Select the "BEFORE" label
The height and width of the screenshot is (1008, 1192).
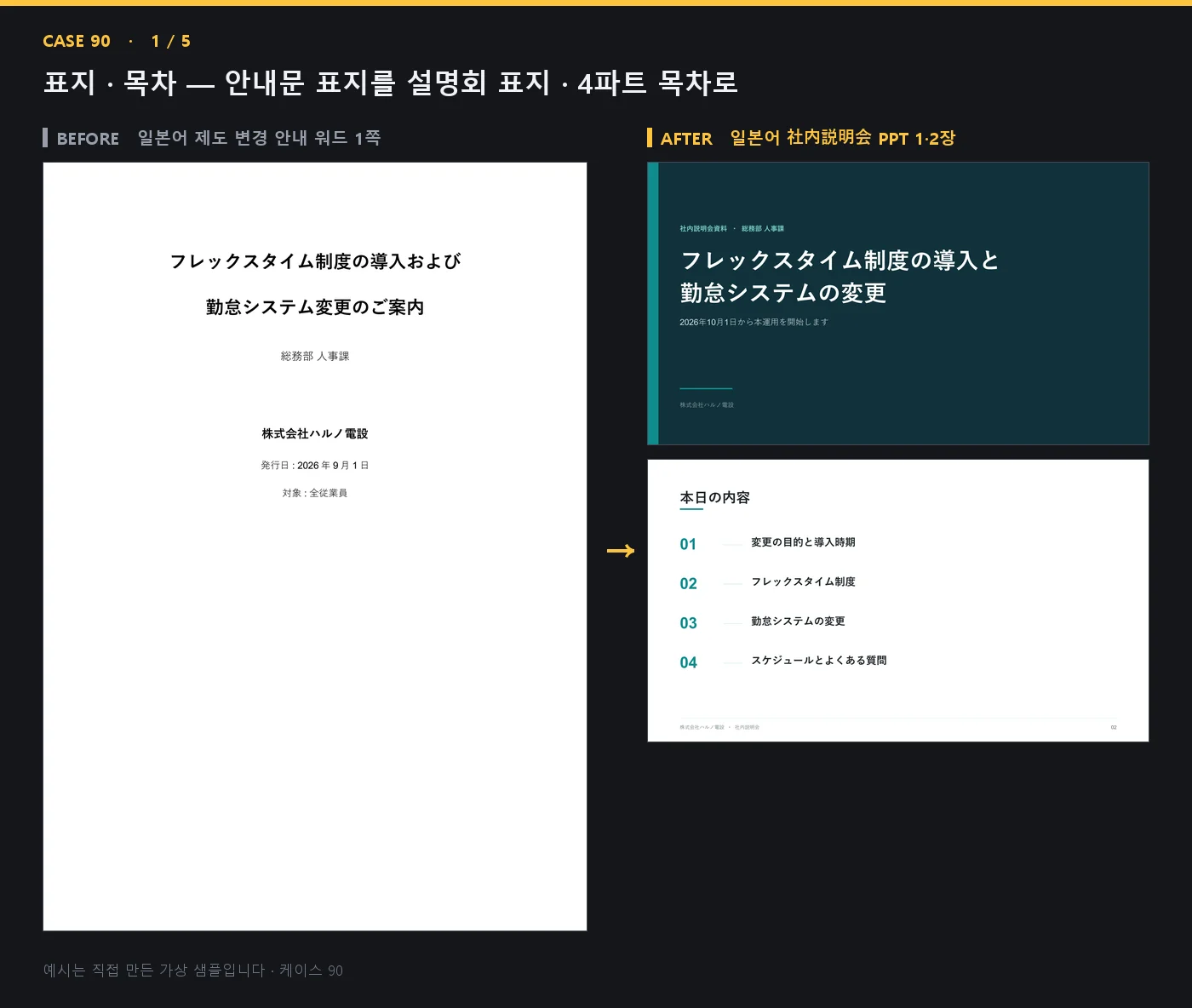tap(88, 139)
